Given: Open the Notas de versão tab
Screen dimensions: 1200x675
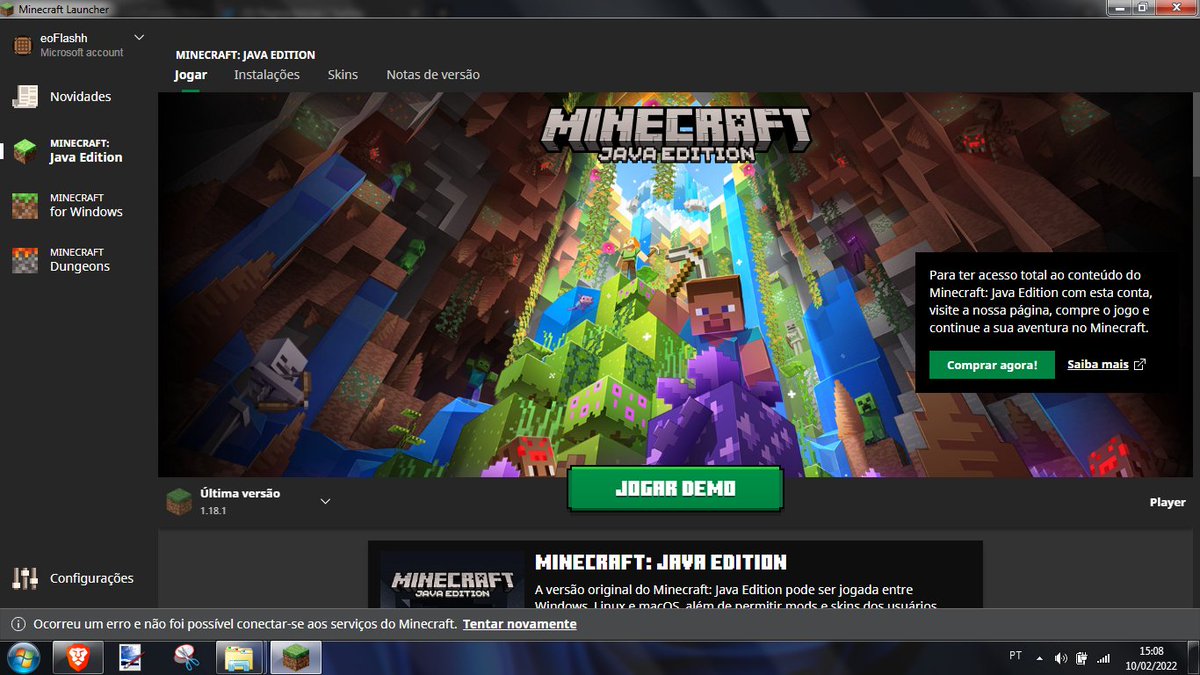Looking at the screenshot, I should 433,75.
